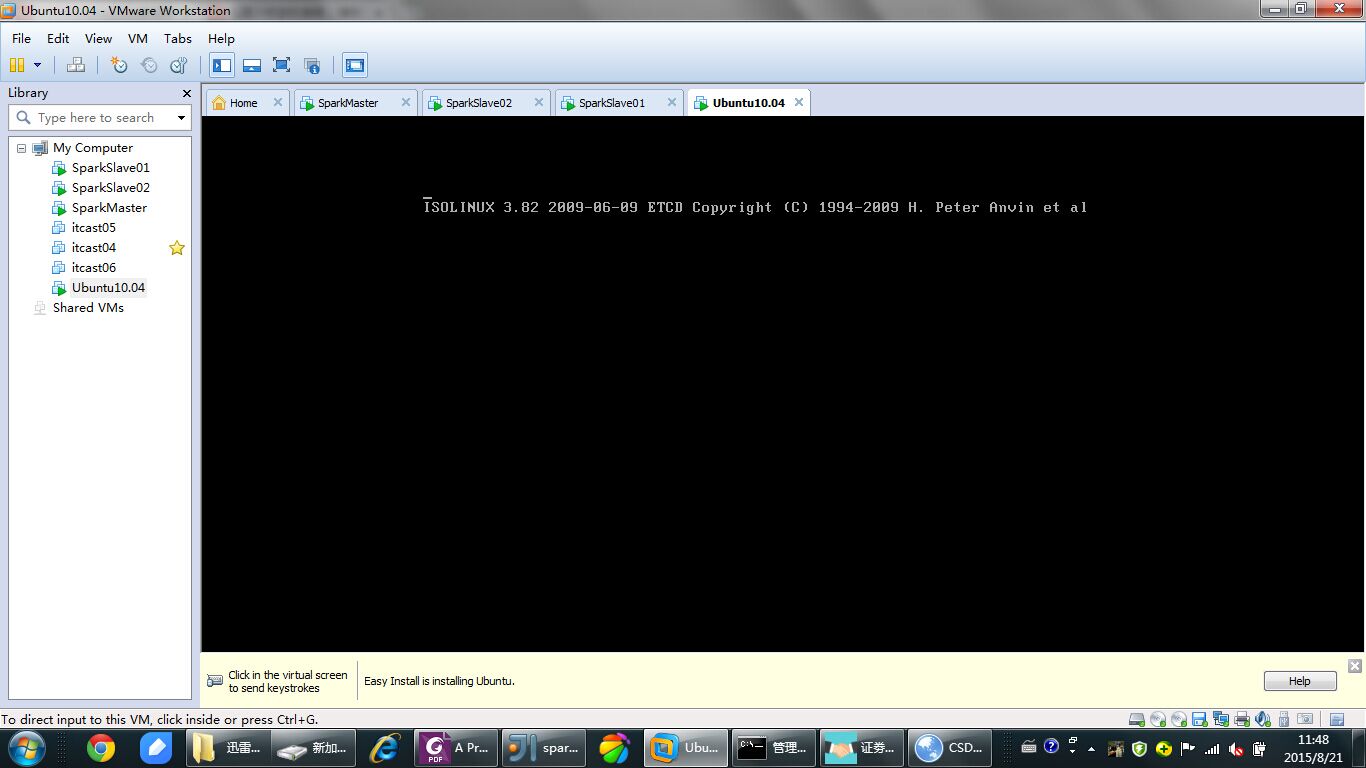The width and height of the screenshot is (1366, 768).
Task: Open the View menu
Action: tap(98, 38)
